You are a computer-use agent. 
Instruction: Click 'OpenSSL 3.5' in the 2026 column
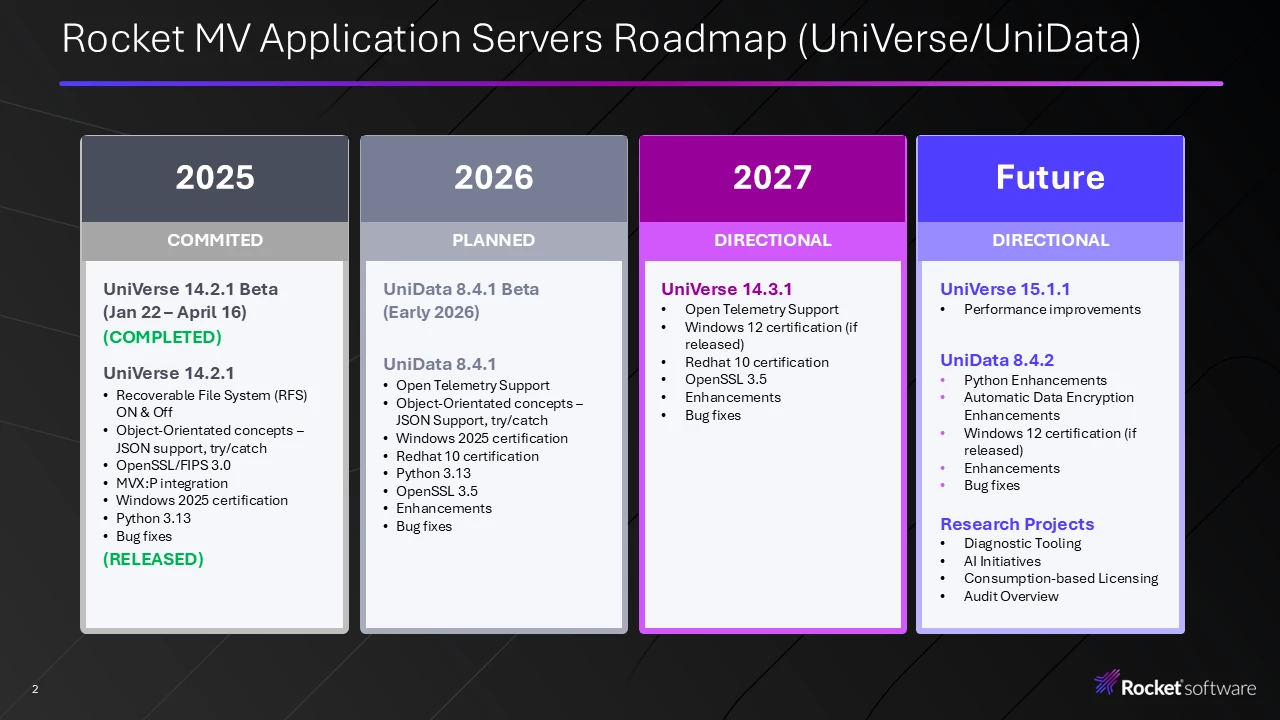point(437,491)
